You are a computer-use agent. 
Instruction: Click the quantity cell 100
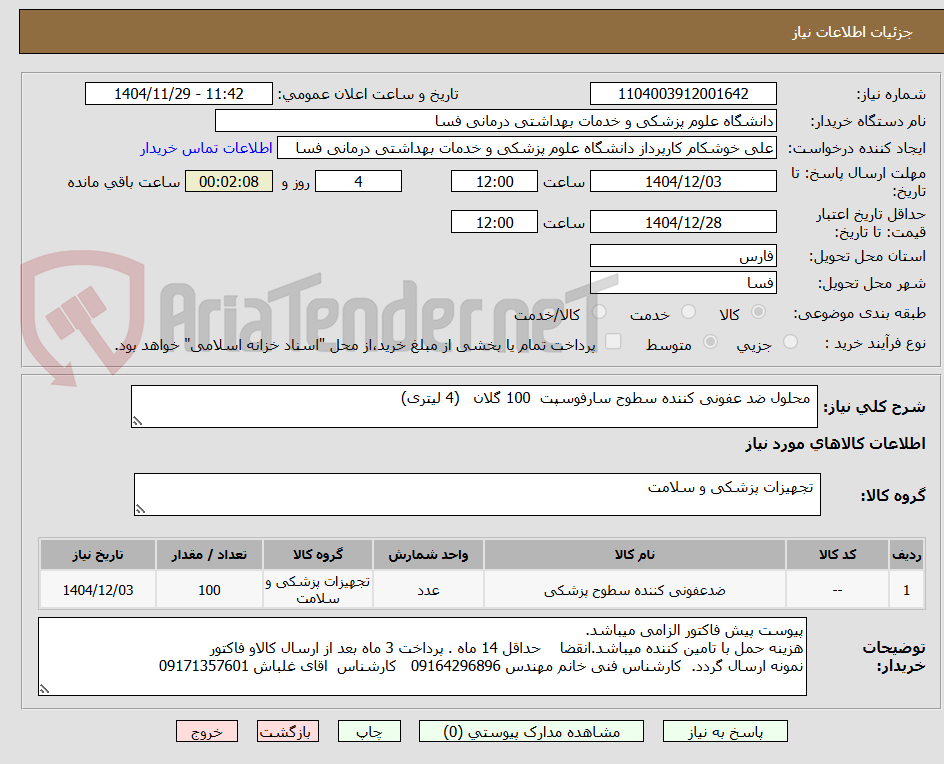(x=209, y=590)
